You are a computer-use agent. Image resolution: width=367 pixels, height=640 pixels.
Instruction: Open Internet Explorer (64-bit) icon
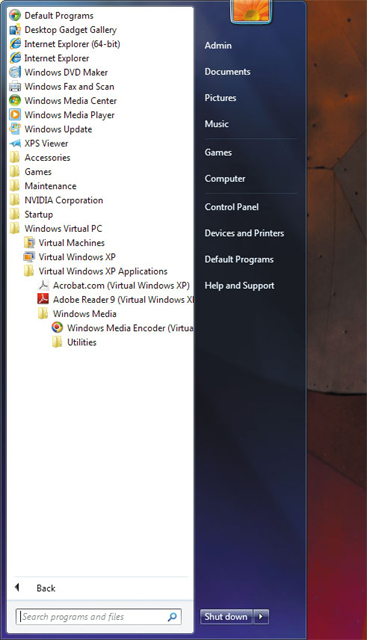15,44
